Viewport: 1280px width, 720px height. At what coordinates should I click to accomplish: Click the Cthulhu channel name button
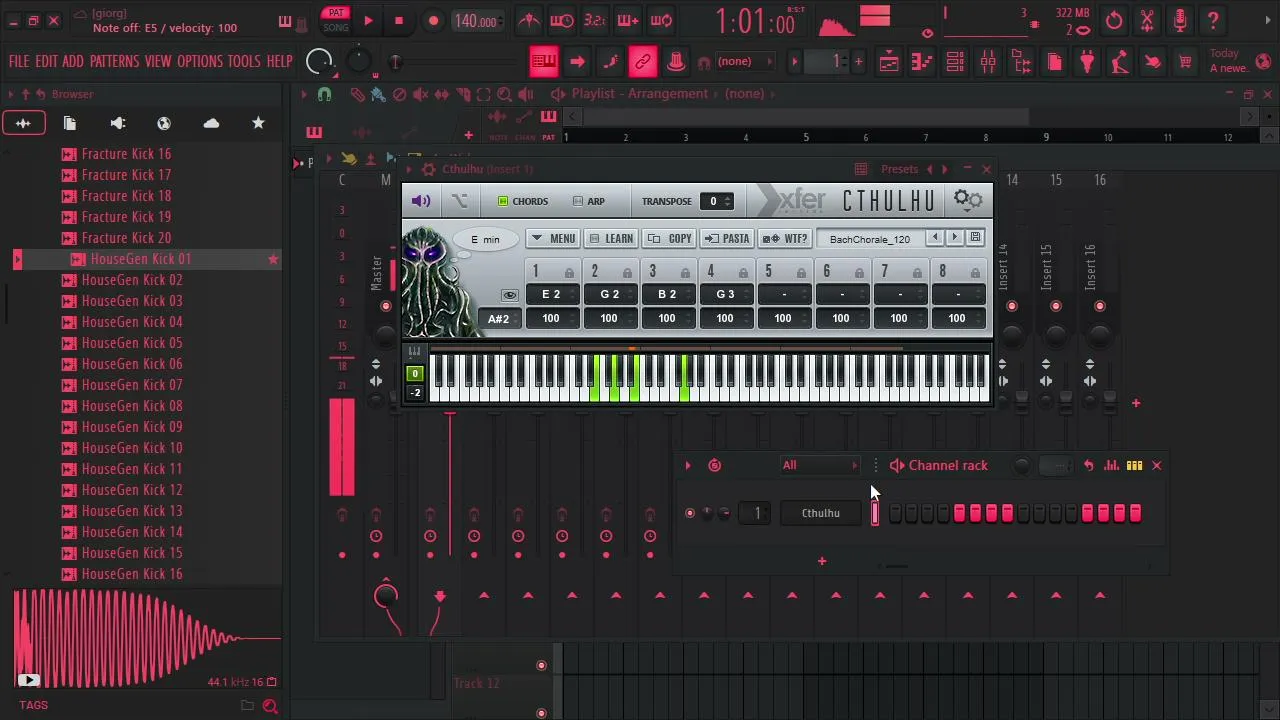coord(820,513)
